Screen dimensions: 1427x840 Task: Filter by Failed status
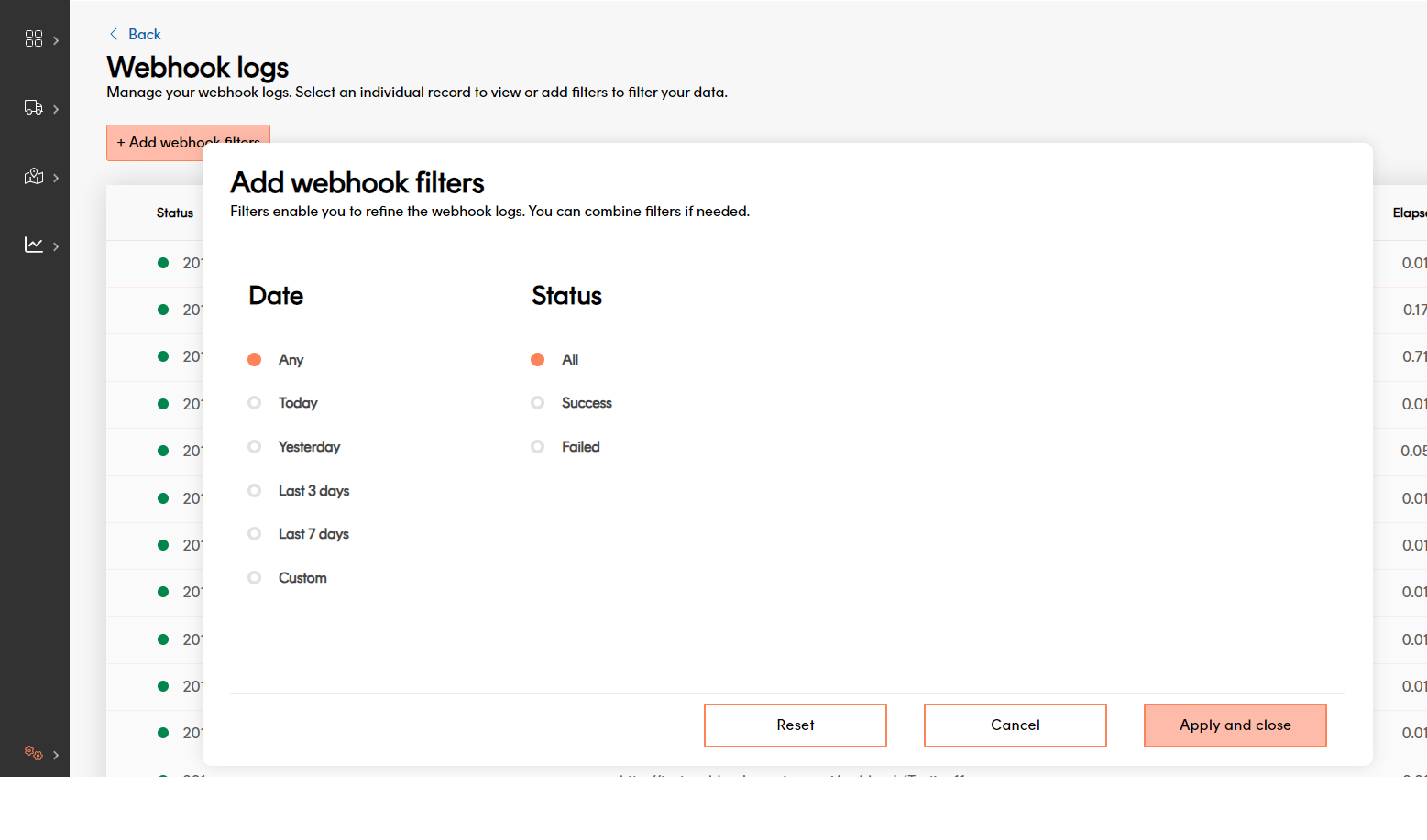538,447
